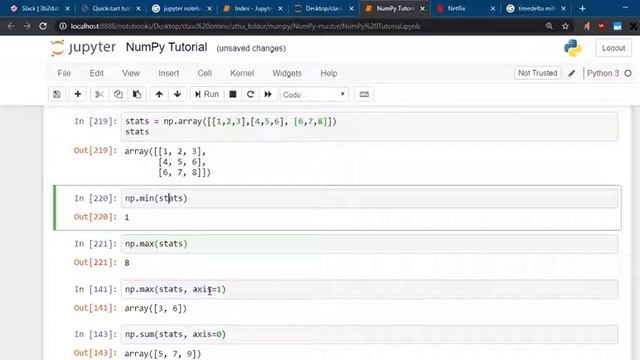Open the Kernel menu

point(242,73)
